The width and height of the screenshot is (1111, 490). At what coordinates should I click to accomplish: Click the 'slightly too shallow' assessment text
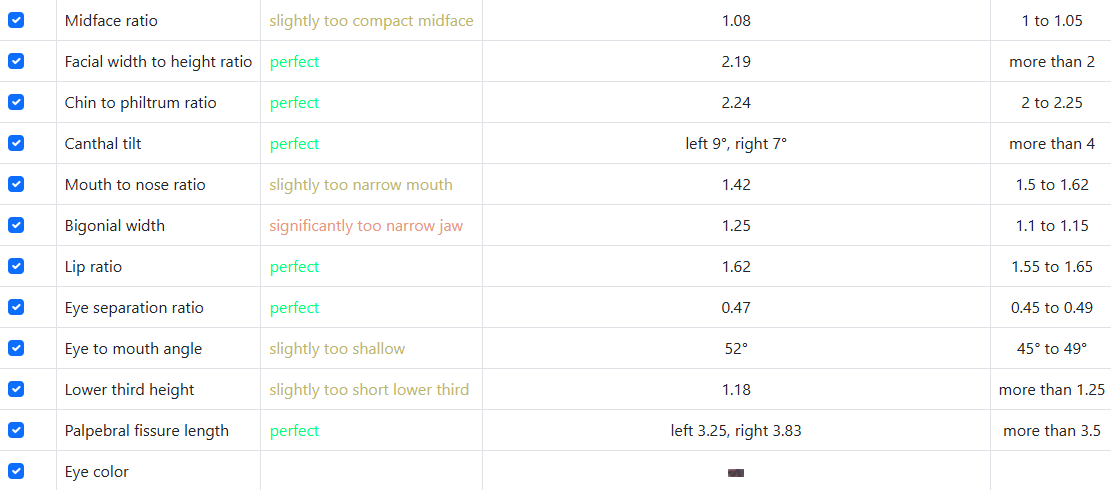pos(337,349)
